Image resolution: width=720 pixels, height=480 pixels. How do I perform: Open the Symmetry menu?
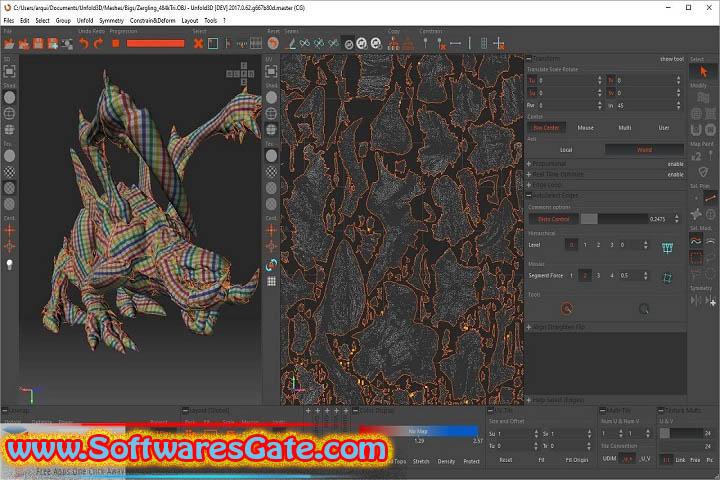112,21
